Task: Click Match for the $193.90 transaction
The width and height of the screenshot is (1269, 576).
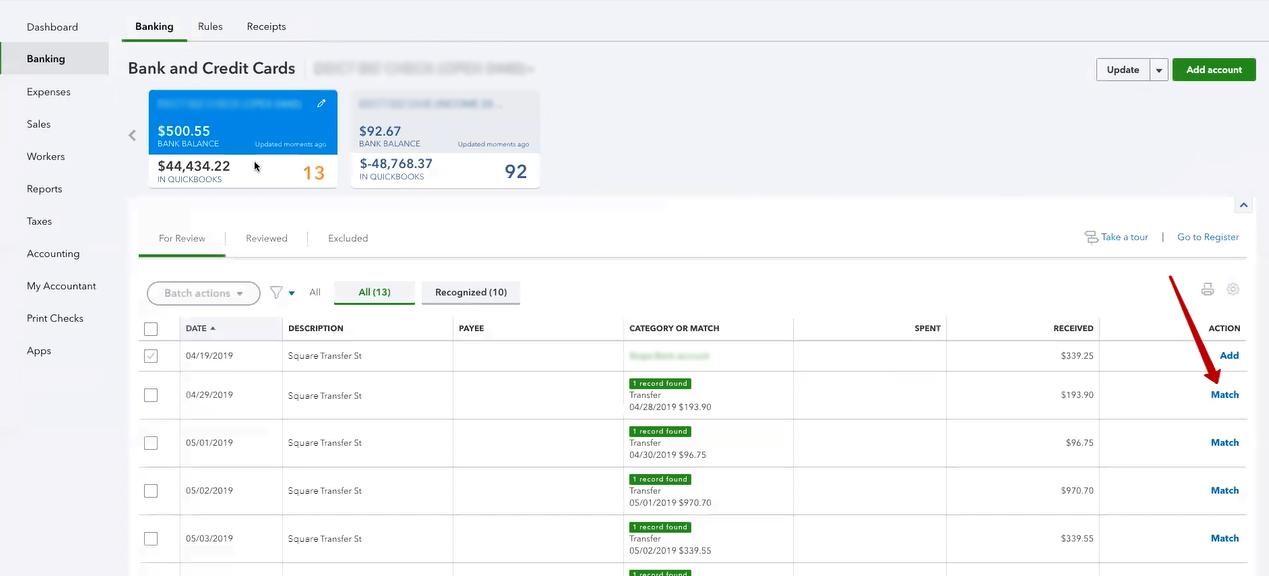Action: pyautogui.click(x=1225, y=395)
